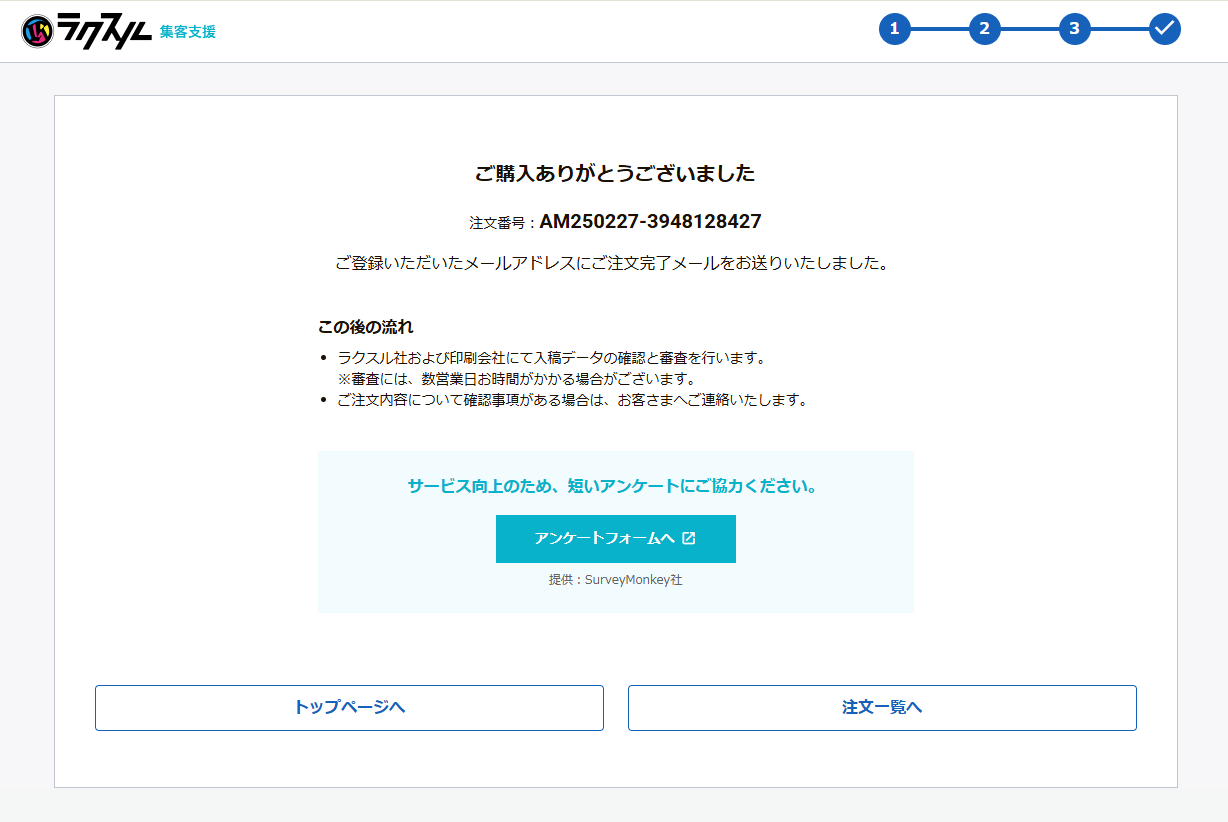Click the 提供：SurveyMonkey社 credit text
This screenshot has height=822, width=1228.
(615, 580)
